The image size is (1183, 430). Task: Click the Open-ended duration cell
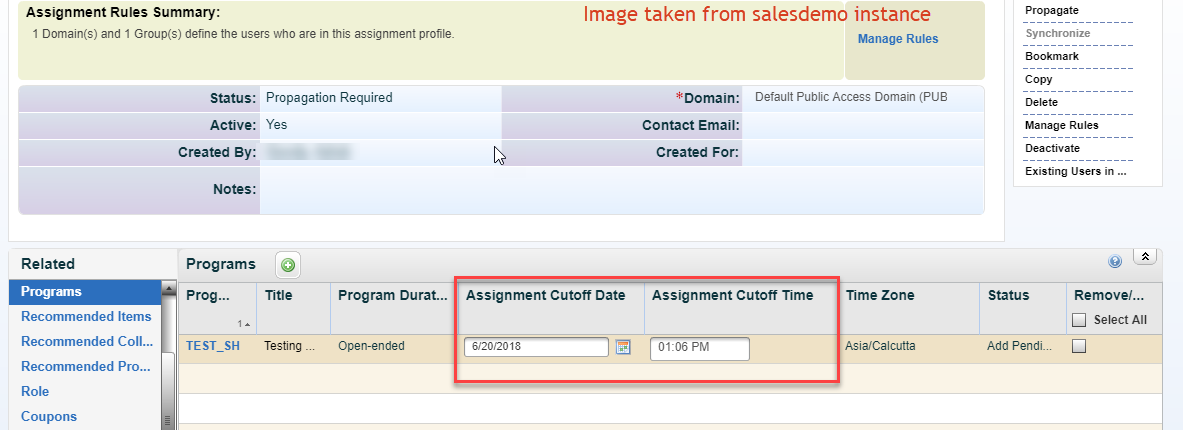(371, 346)
